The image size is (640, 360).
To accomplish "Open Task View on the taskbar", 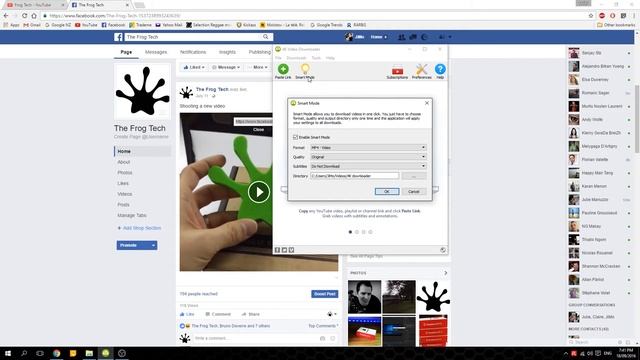I will coord(40,353).
